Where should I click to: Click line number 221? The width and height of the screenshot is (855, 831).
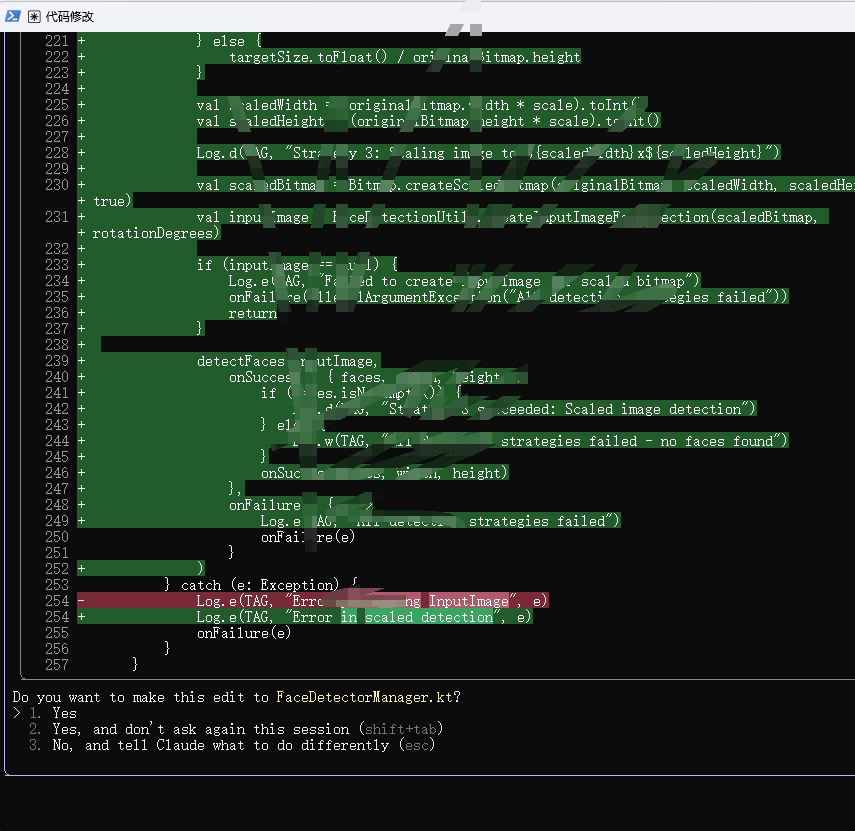(x=57, y=41)
